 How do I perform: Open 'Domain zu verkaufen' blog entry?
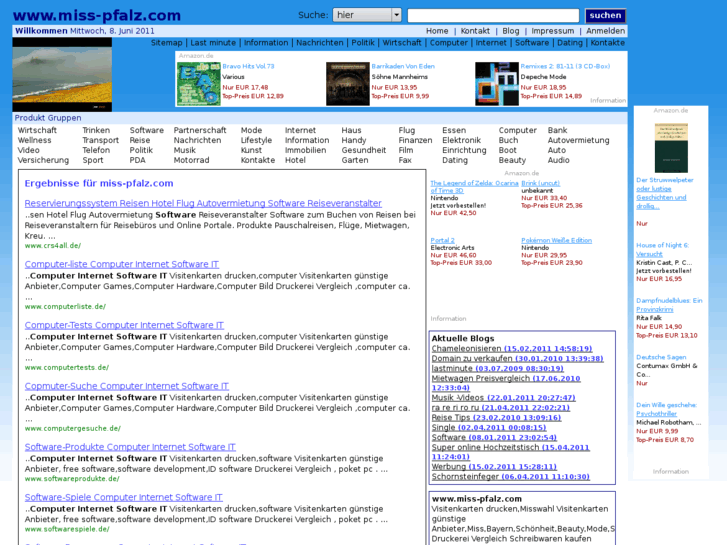[x=517, y=359]
